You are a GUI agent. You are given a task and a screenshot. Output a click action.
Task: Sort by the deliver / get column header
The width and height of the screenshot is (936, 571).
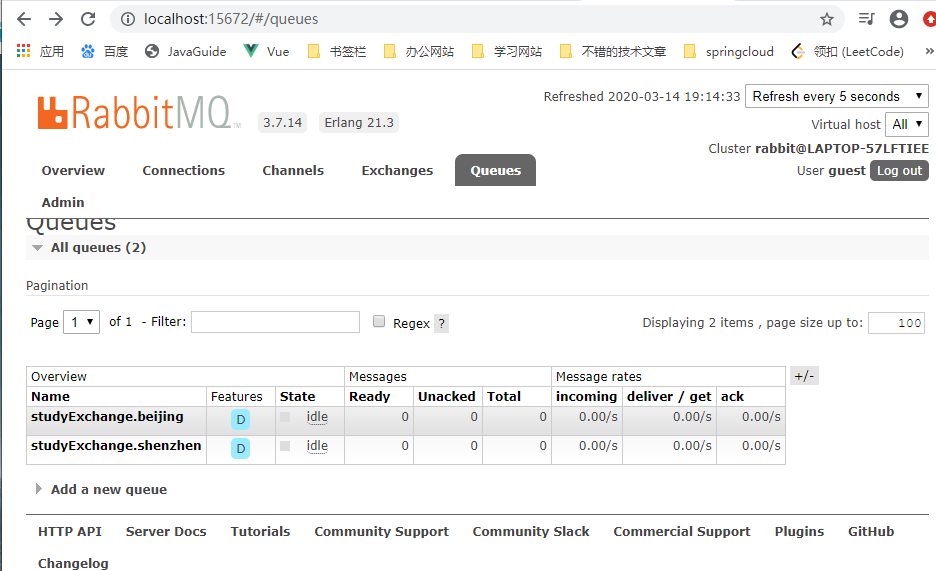669,397
